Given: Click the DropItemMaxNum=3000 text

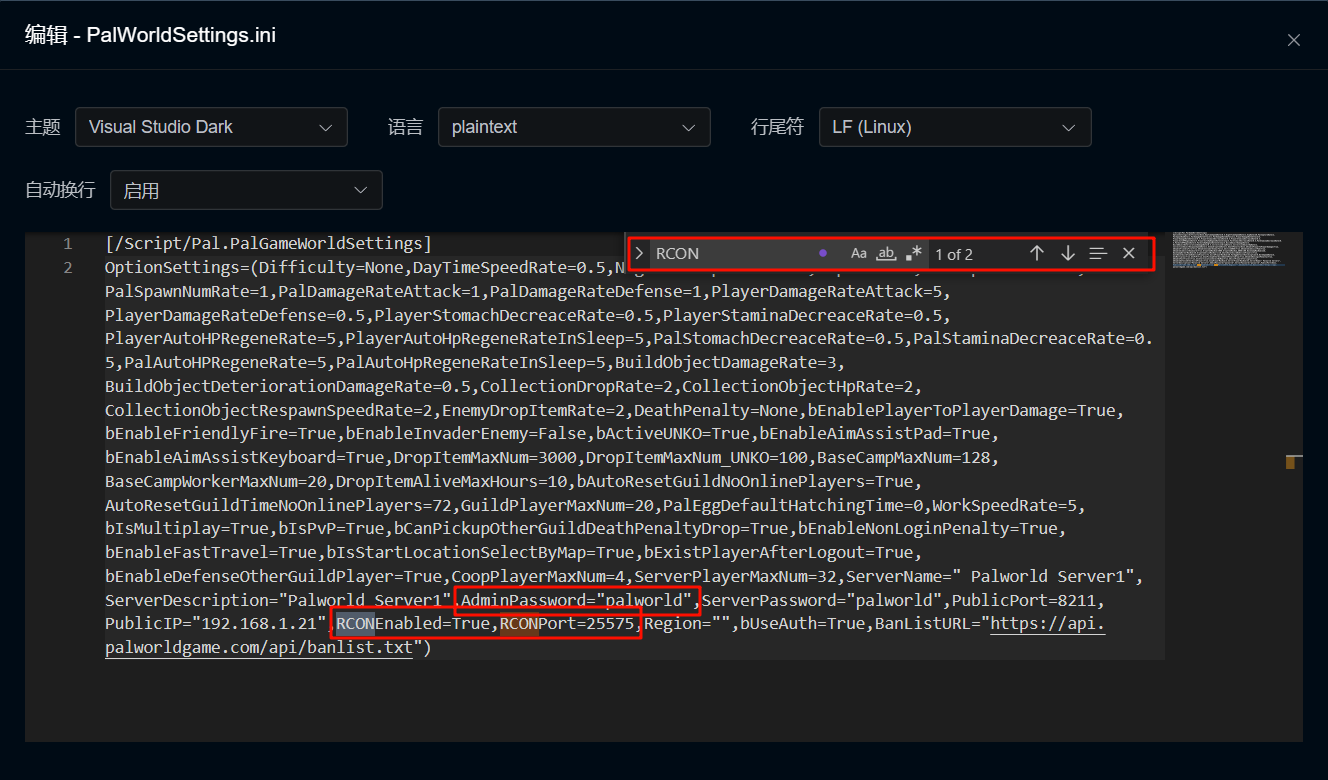Looking at the screenshot, I should pos(485,457).
